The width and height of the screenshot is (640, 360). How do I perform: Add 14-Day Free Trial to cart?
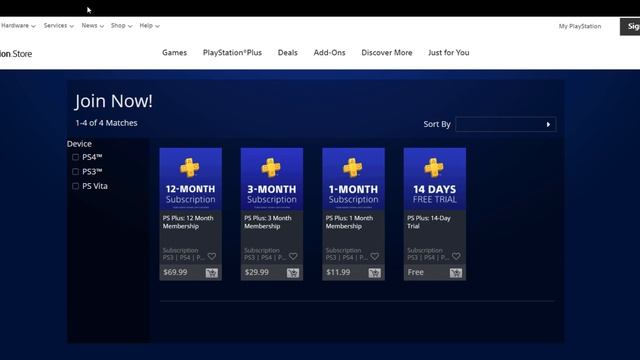[x=456, y=273]
